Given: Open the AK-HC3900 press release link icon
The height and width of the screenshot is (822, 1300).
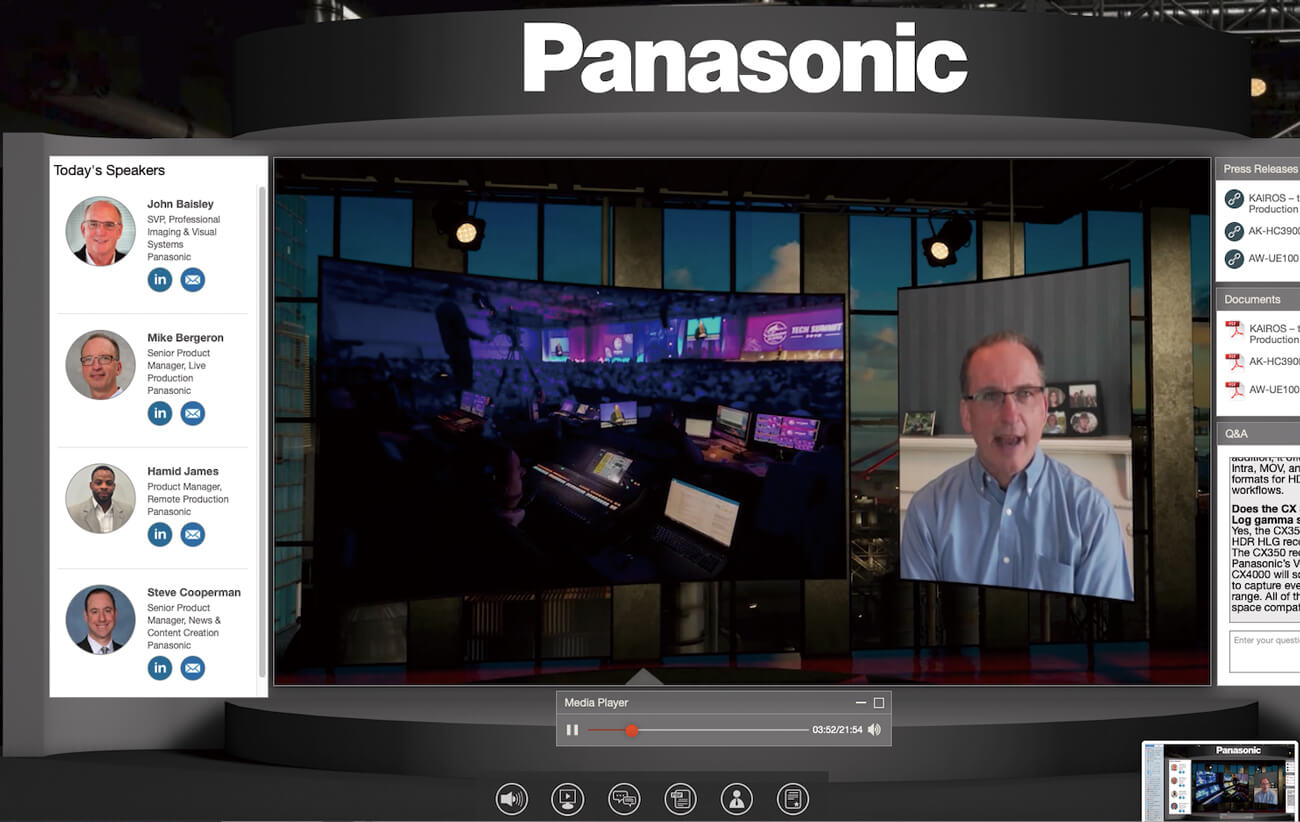Looking at the screenshot, I should (1234, 231).
